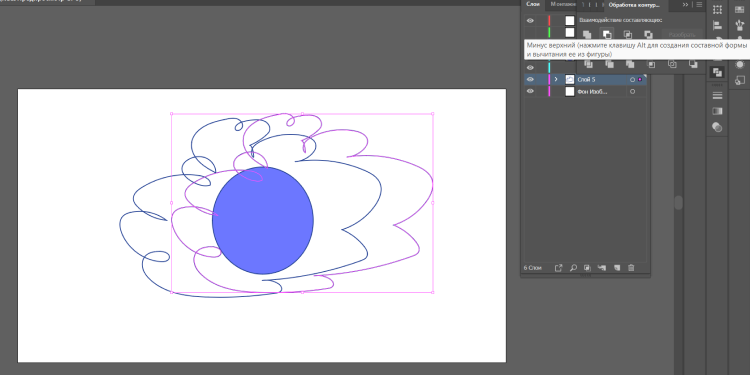Image resolution: width=750 pixels, height=375 pixels.
Task: Open the Gradient panel from the dock
Action: [x=717, y=111]
